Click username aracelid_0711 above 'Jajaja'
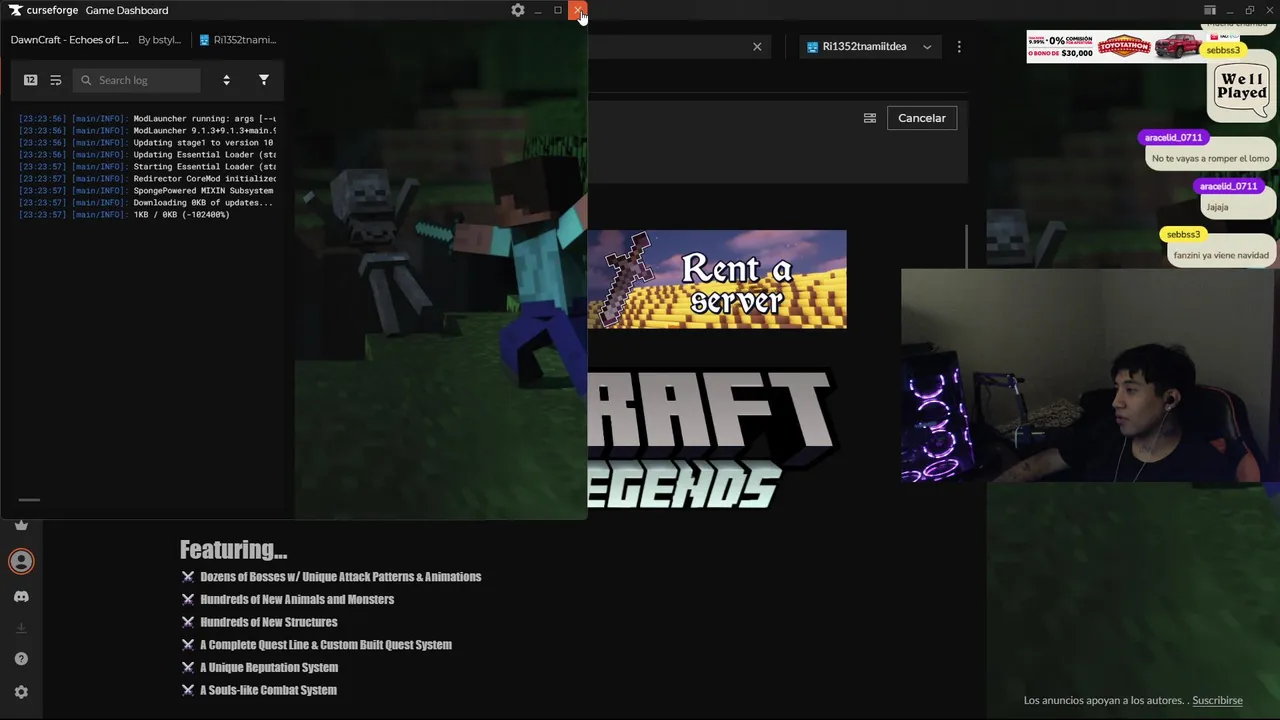 pyautogui.click(x=1228, y=186)
